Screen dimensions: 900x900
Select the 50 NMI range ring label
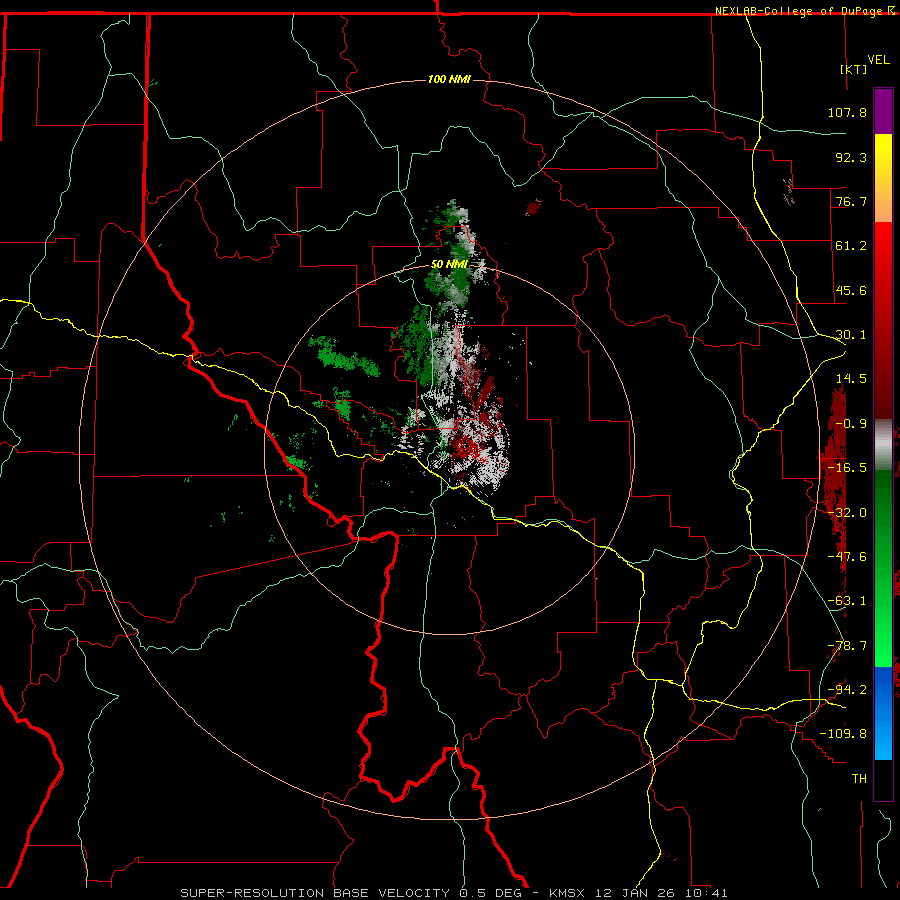pos(449,264)
